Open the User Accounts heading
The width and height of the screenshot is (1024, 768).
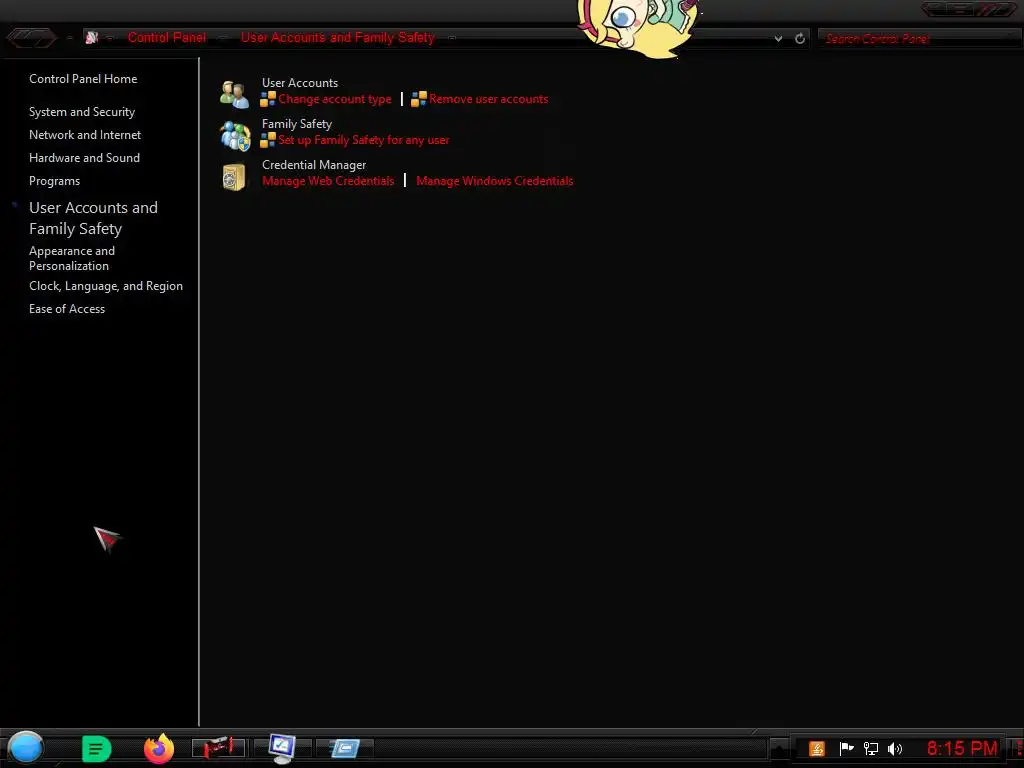pyautogui.click(x=300, y=83)
